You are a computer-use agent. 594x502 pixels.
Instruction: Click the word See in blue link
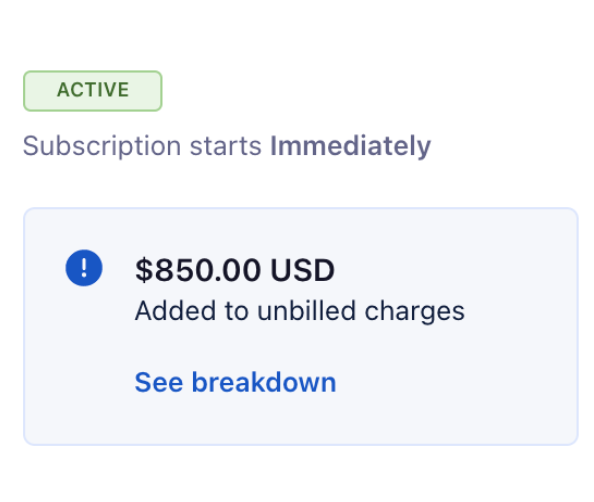click(159, 382)
